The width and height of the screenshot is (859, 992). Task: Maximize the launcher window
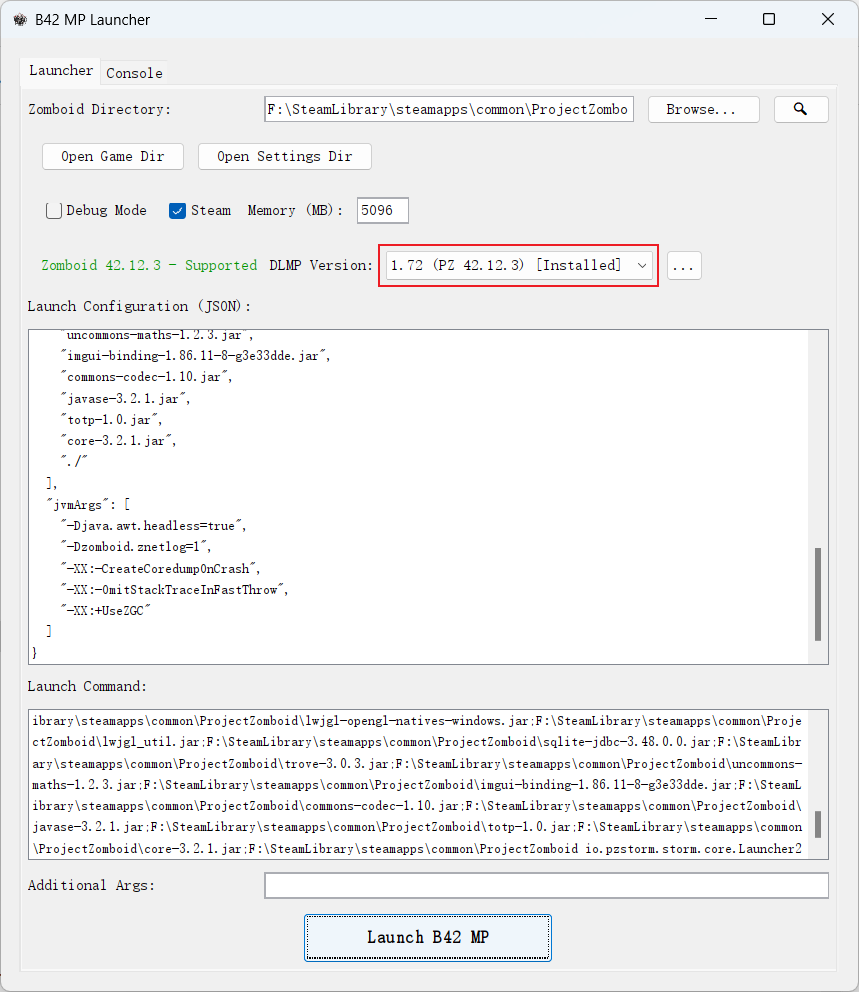(768, 20)
